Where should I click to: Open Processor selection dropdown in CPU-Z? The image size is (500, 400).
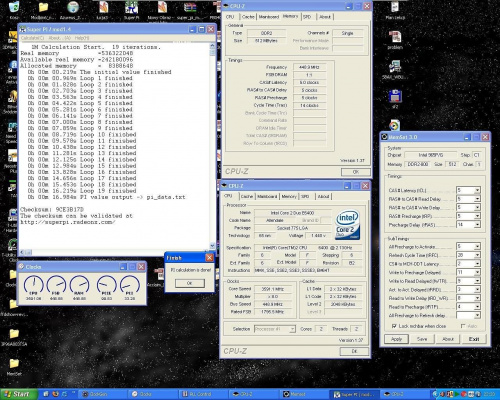coord(292,329)
